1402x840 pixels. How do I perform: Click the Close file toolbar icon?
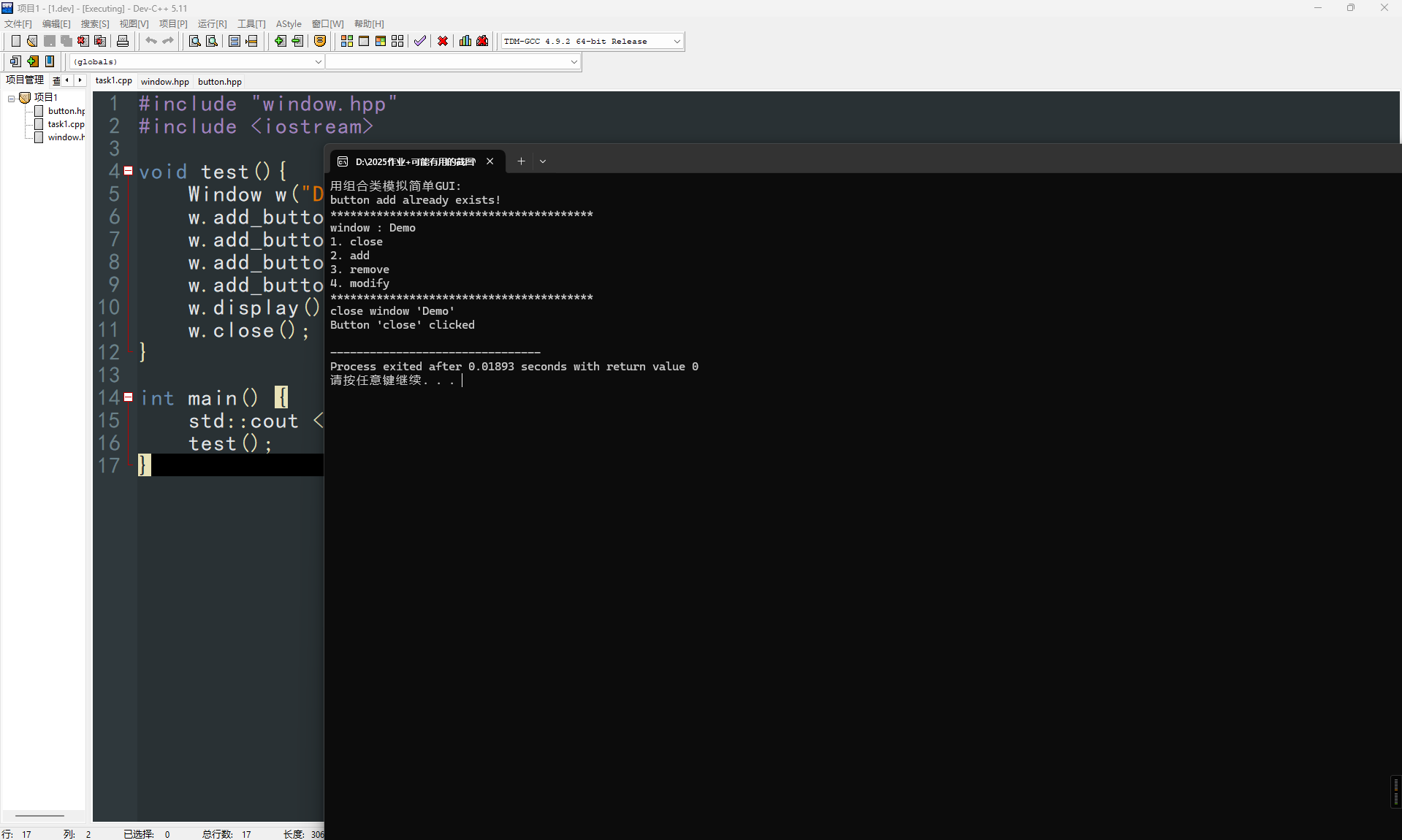click(83, 41)
